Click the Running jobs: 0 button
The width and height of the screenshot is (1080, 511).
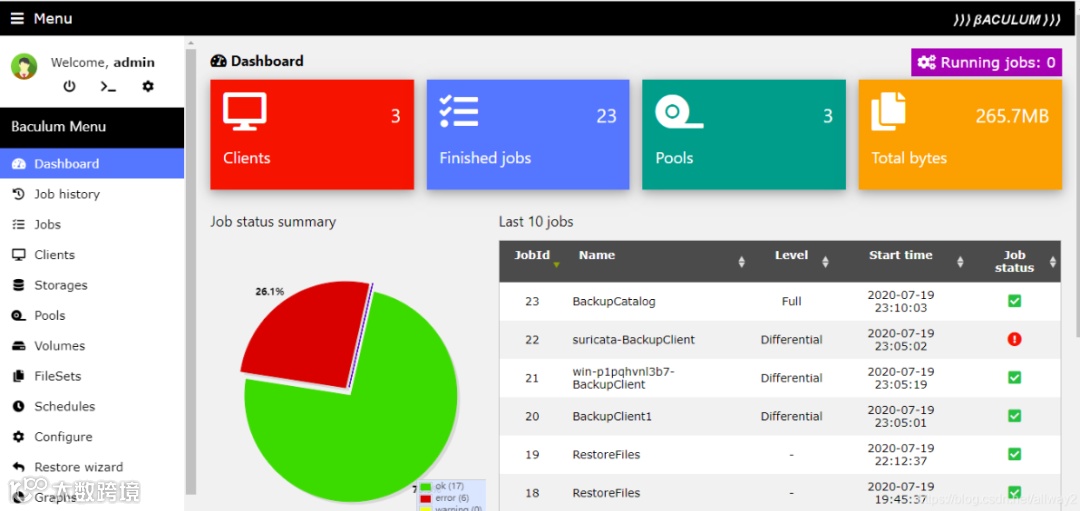pos(986,63)
